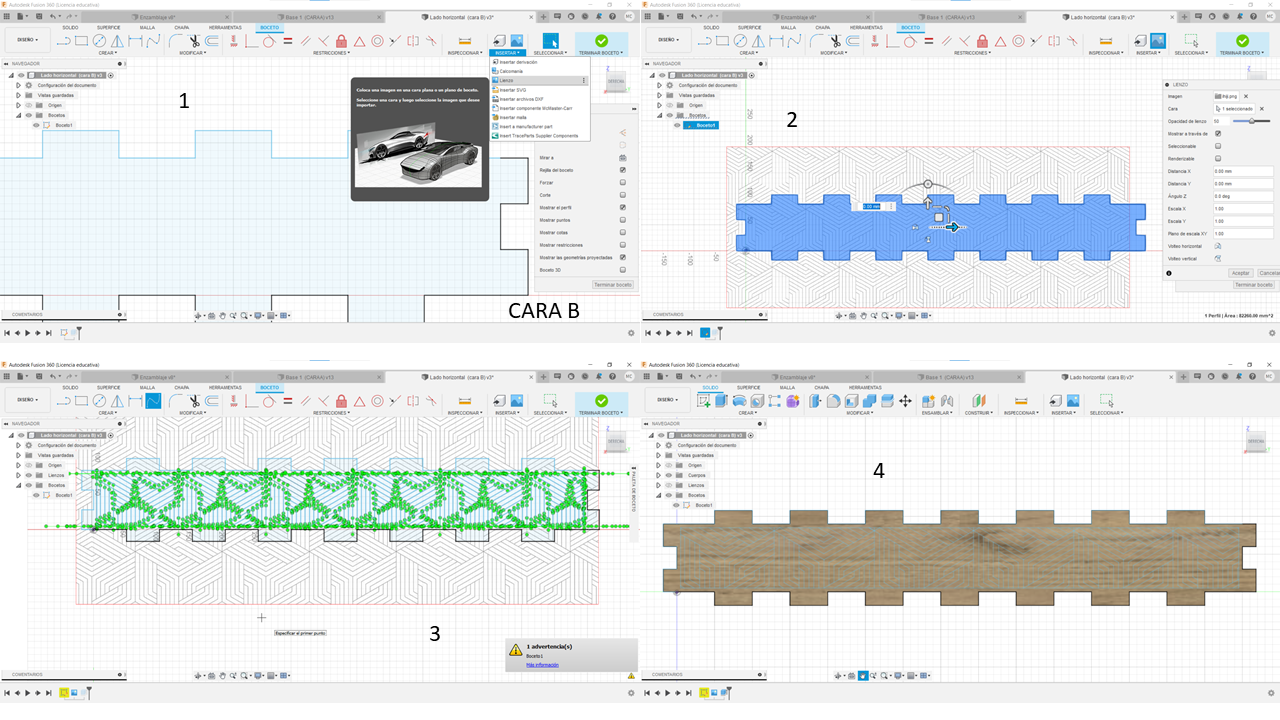Open the CONSTRUIR dropdown in panel 4 toolbar
This screenshot has height=720, width=1280.
click(x=978, y=412)
